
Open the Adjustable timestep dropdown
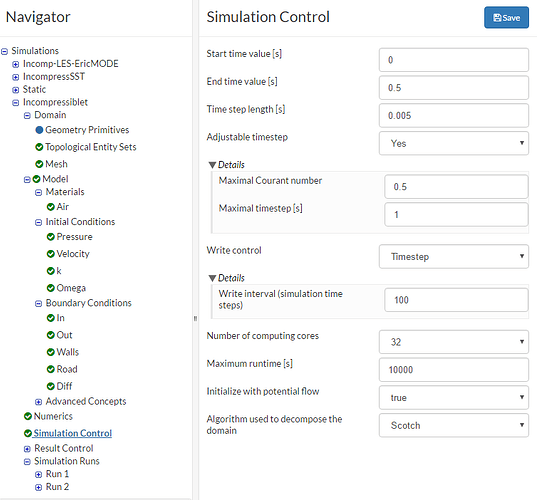tap(454, 143)
